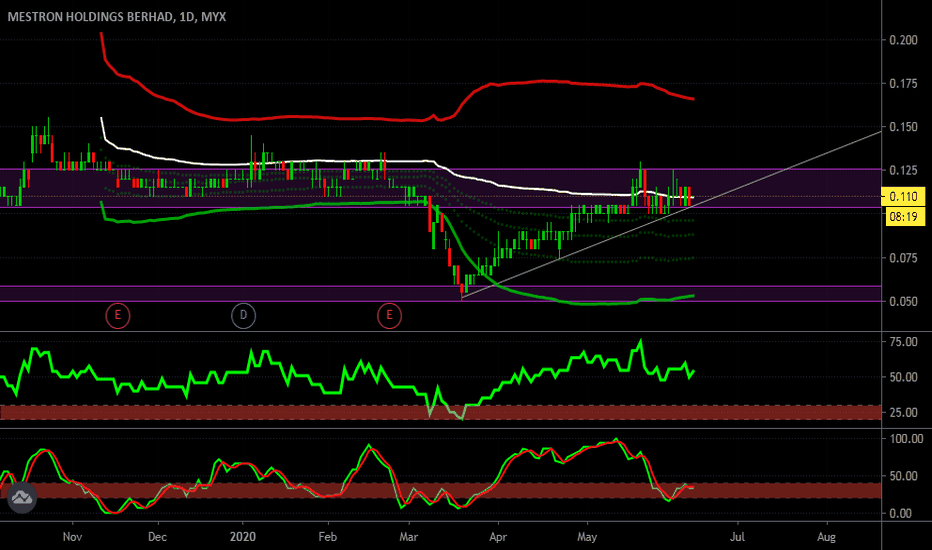Click the 08:19 countdown label
This screenshot has height=550, width=932.
(903, 216)
